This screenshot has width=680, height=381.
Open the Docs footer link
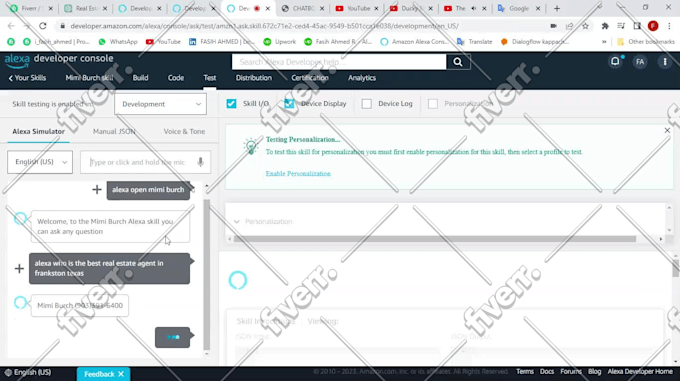tap(547, 371)
